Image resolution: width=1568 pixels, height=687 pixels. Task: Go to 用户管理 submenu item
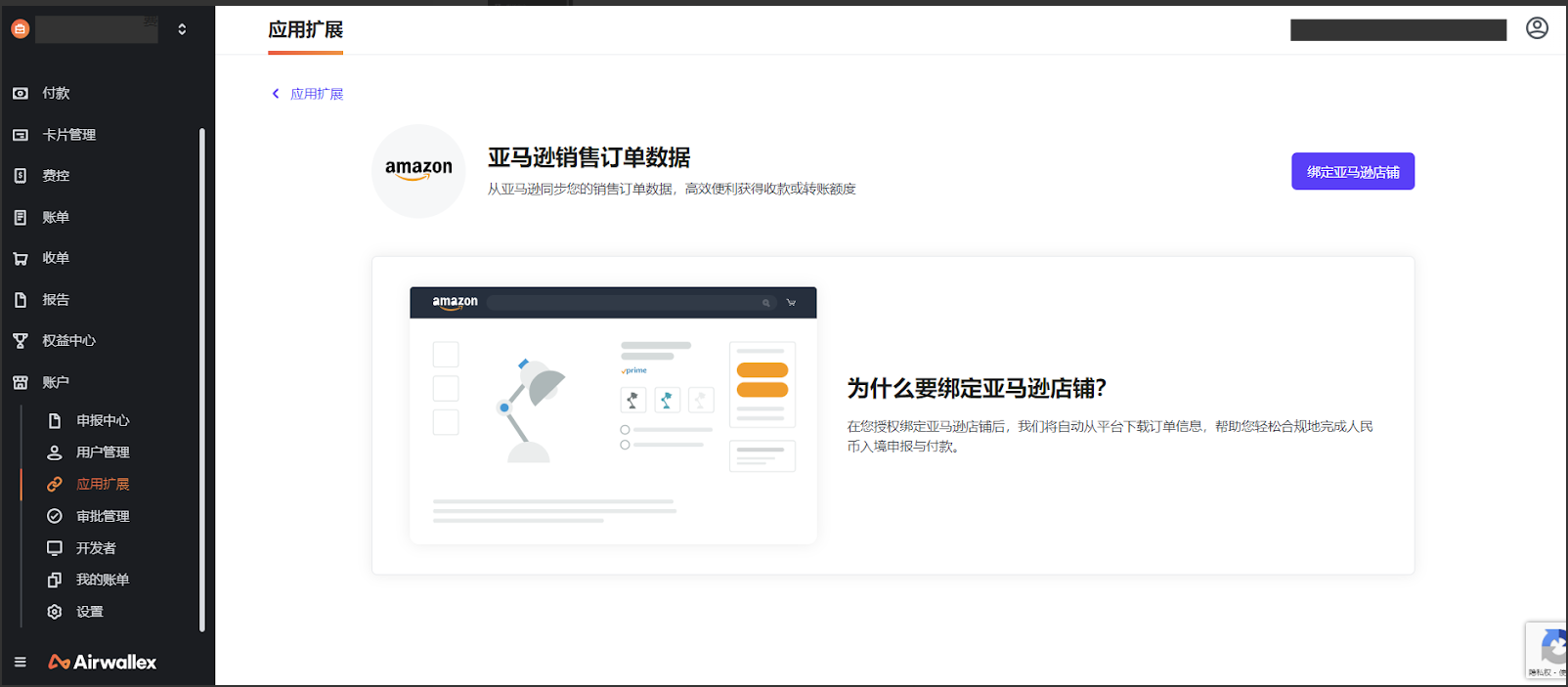coord(103,452)
